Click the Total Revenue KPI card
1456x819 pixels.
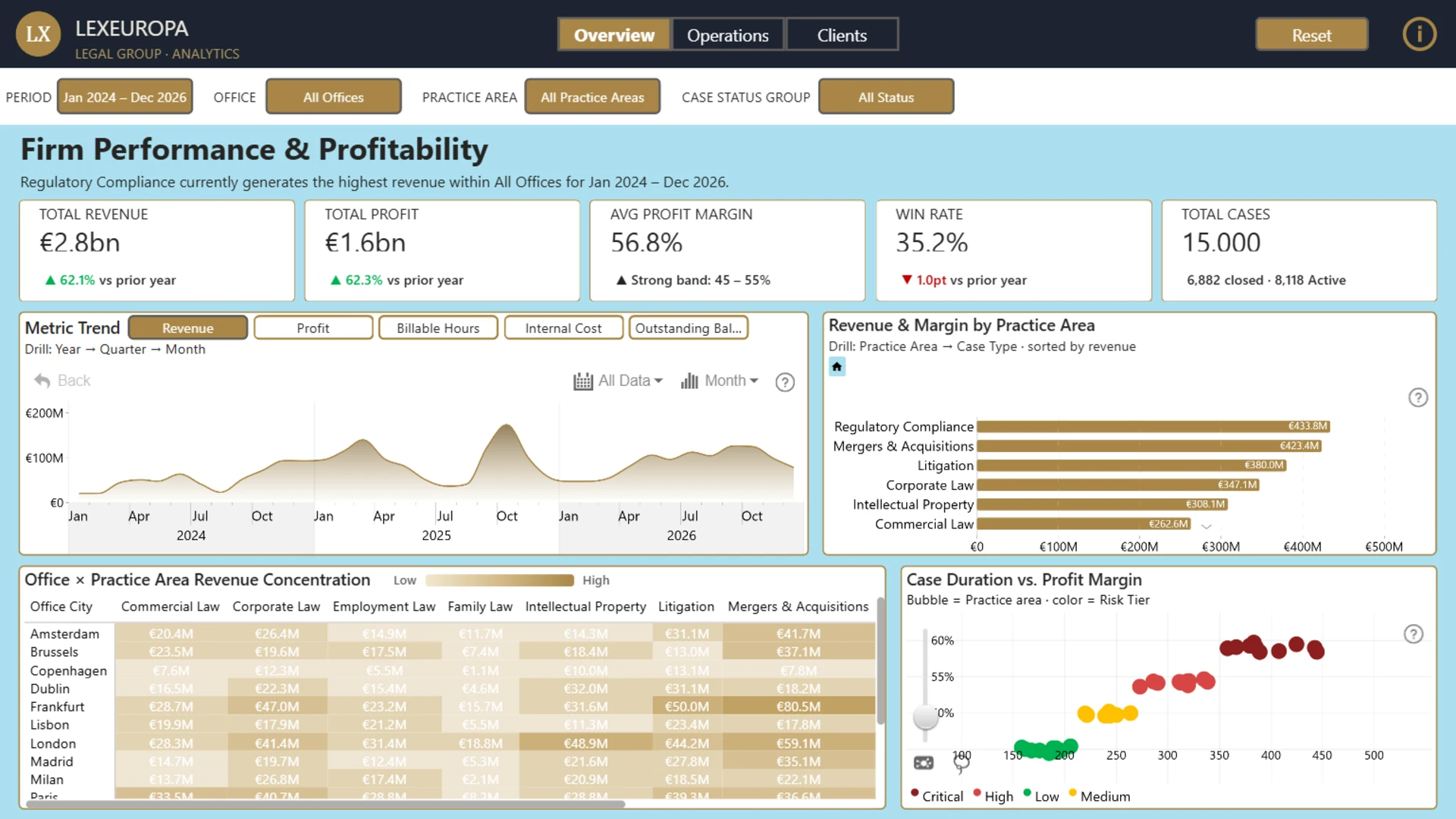coord(157,250)
